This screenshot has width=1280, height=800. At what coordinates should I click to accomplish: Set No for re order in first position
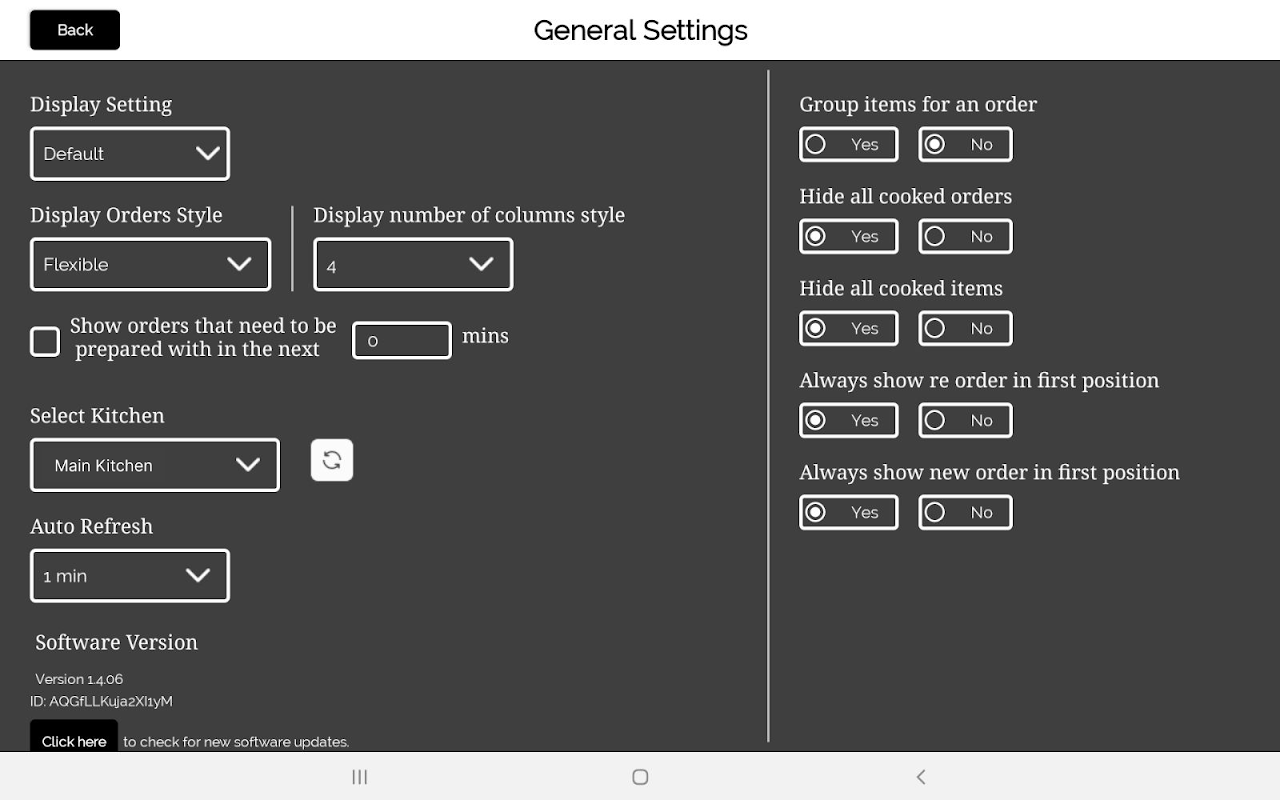point(965,420)
